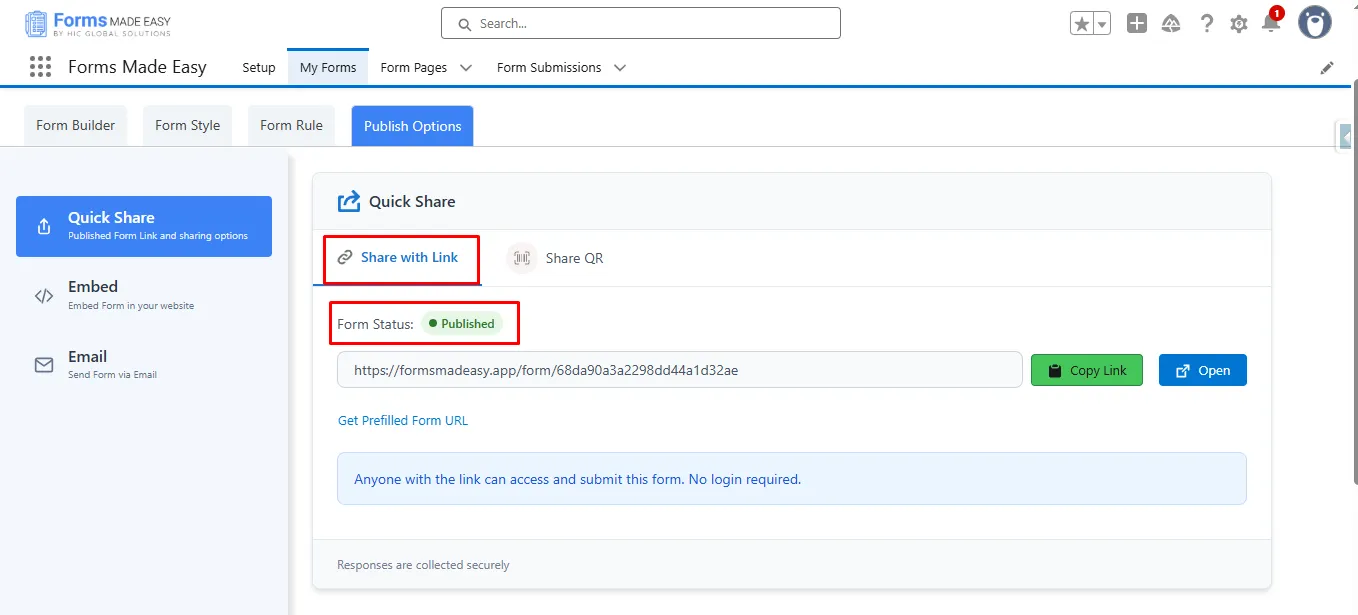Open the Setup gear icon

(x=1239, y=24)
